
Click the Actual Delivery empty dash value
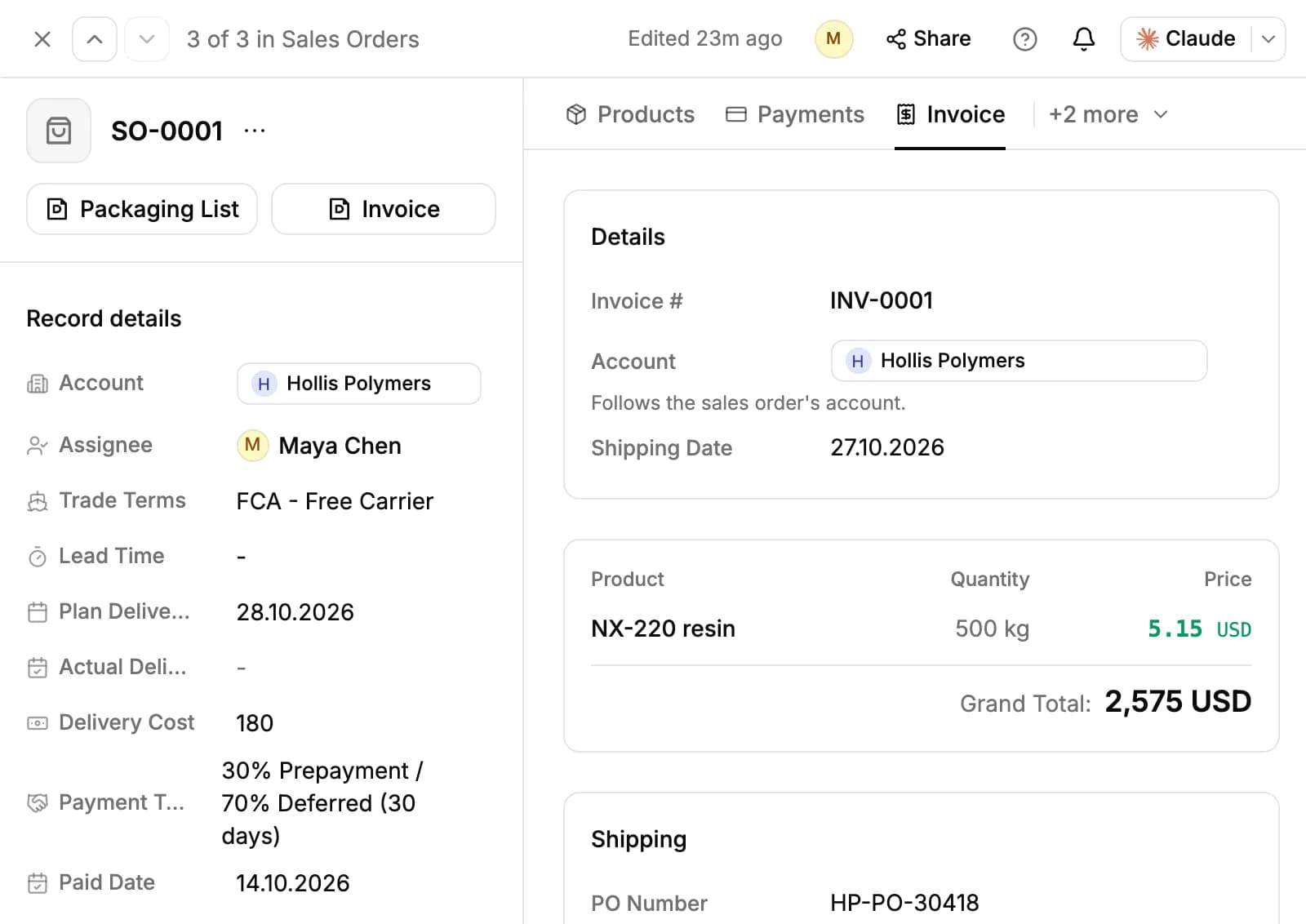coord(242,668)
